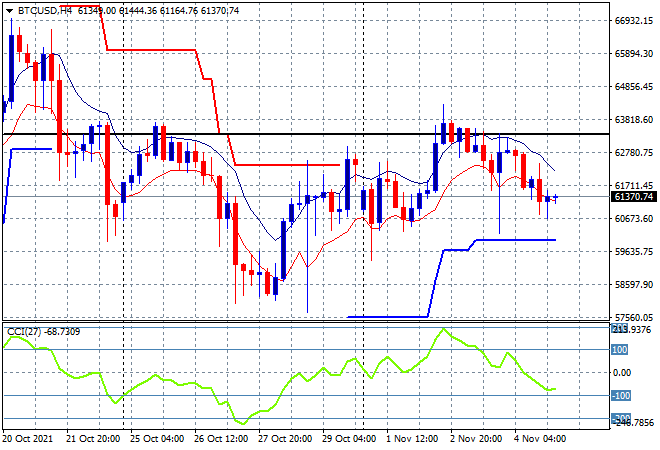Click the CCI -100 level label

tap(619, 396)
